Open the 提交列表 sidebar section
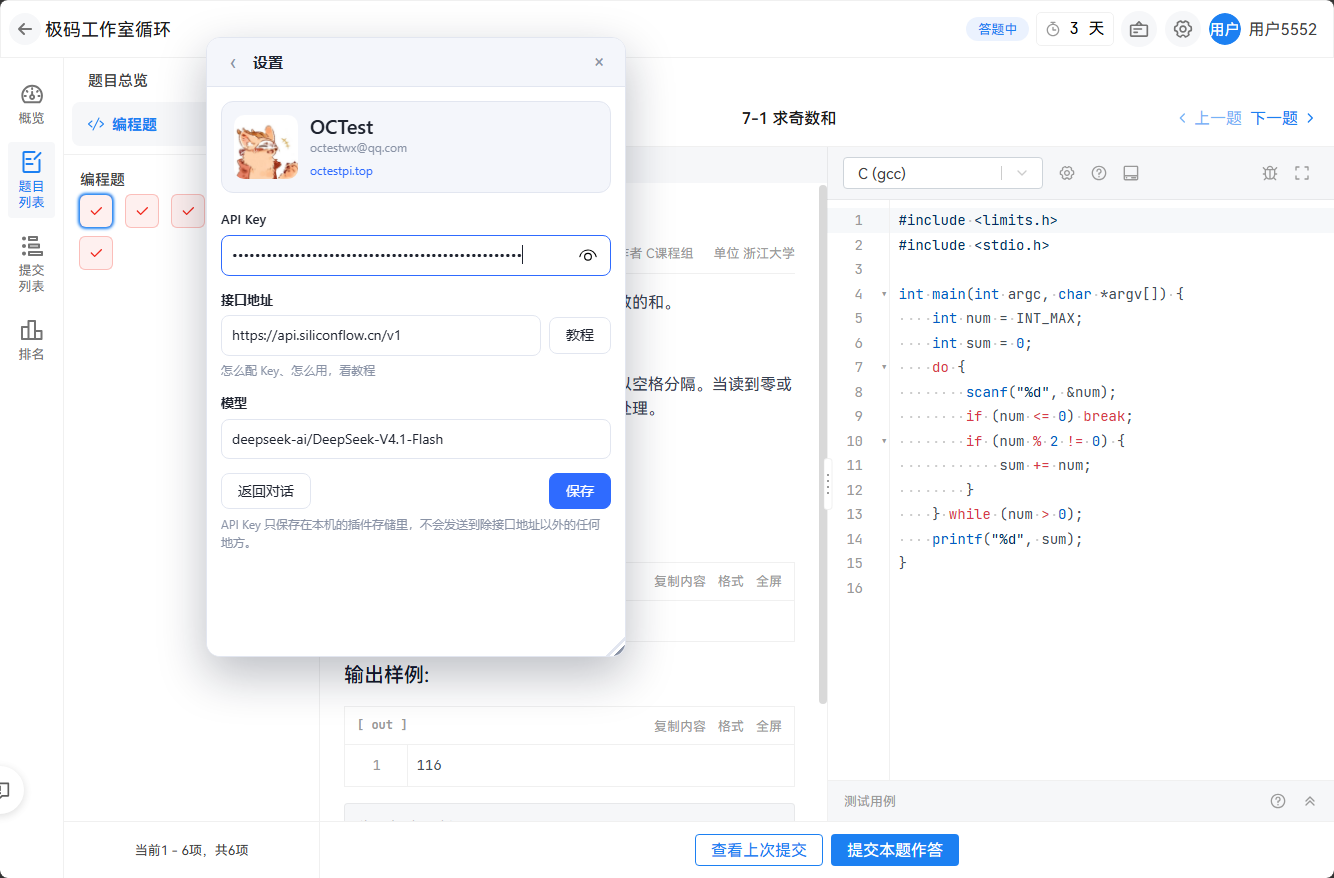This screenshot has height=878, width=1334. 32,263
